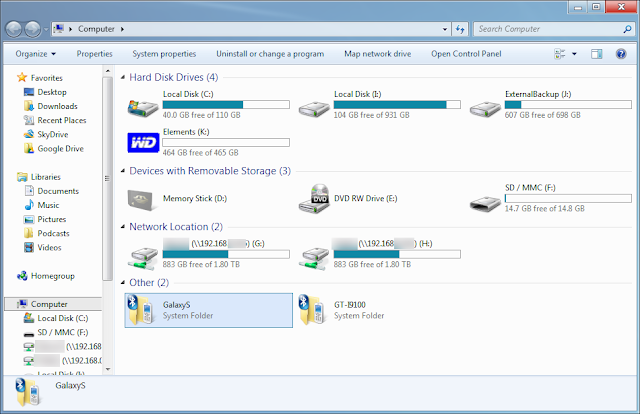The width and height of the screenshot is (640, 414).
Task: Open Recent Places in Favorites
Action: pos(62,120)
